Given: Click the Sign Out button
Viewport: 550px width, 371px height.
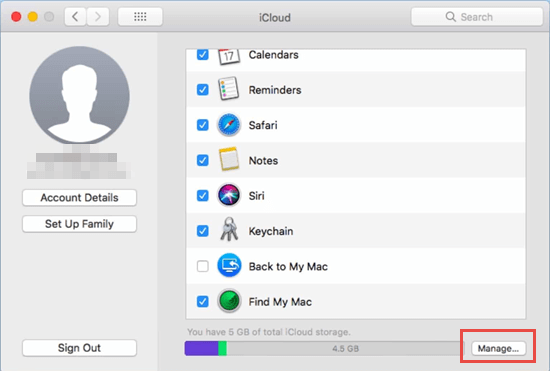Looking at the screenshot, I should [79, 348].
